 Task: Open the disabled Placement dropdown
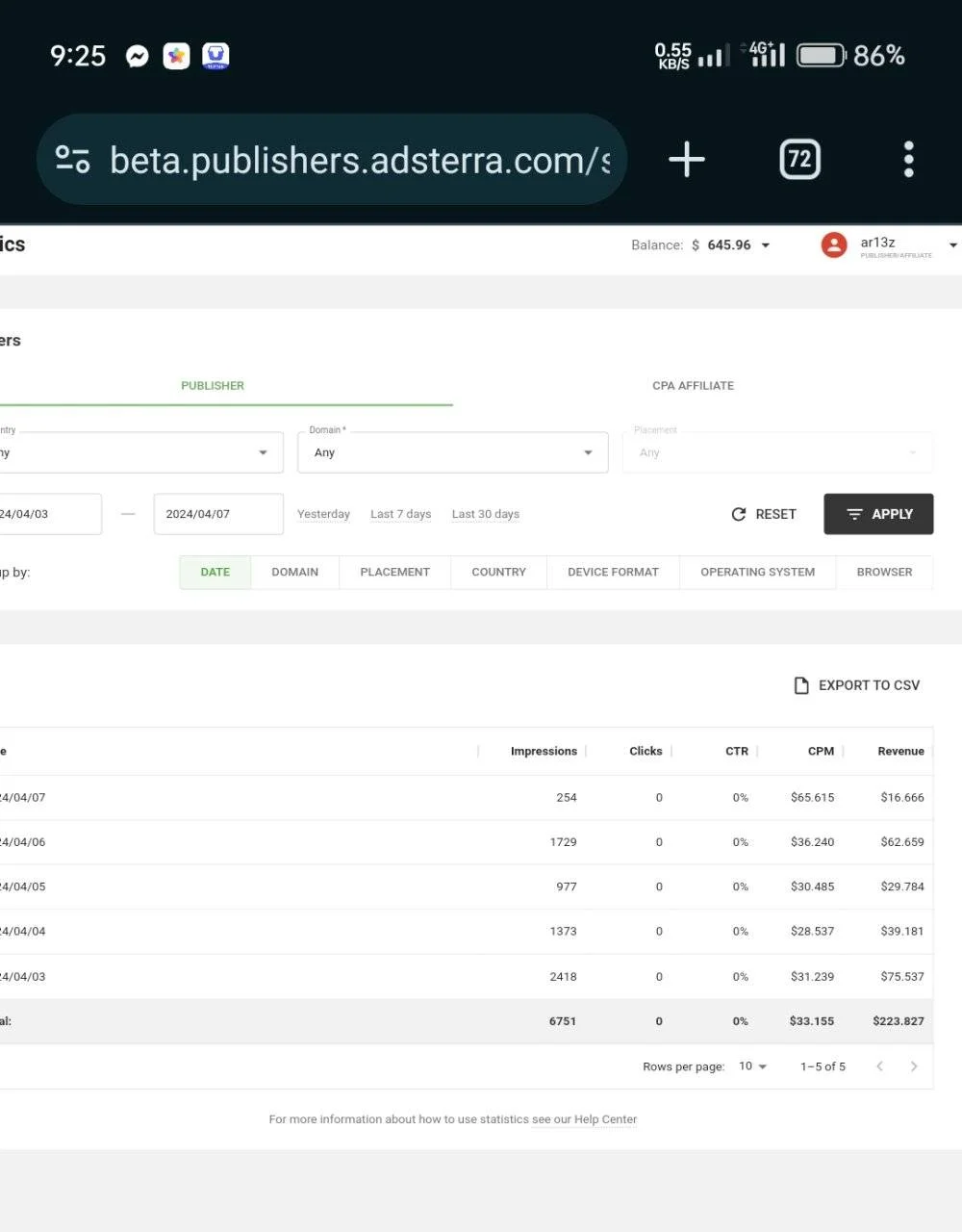pos(778,452)
